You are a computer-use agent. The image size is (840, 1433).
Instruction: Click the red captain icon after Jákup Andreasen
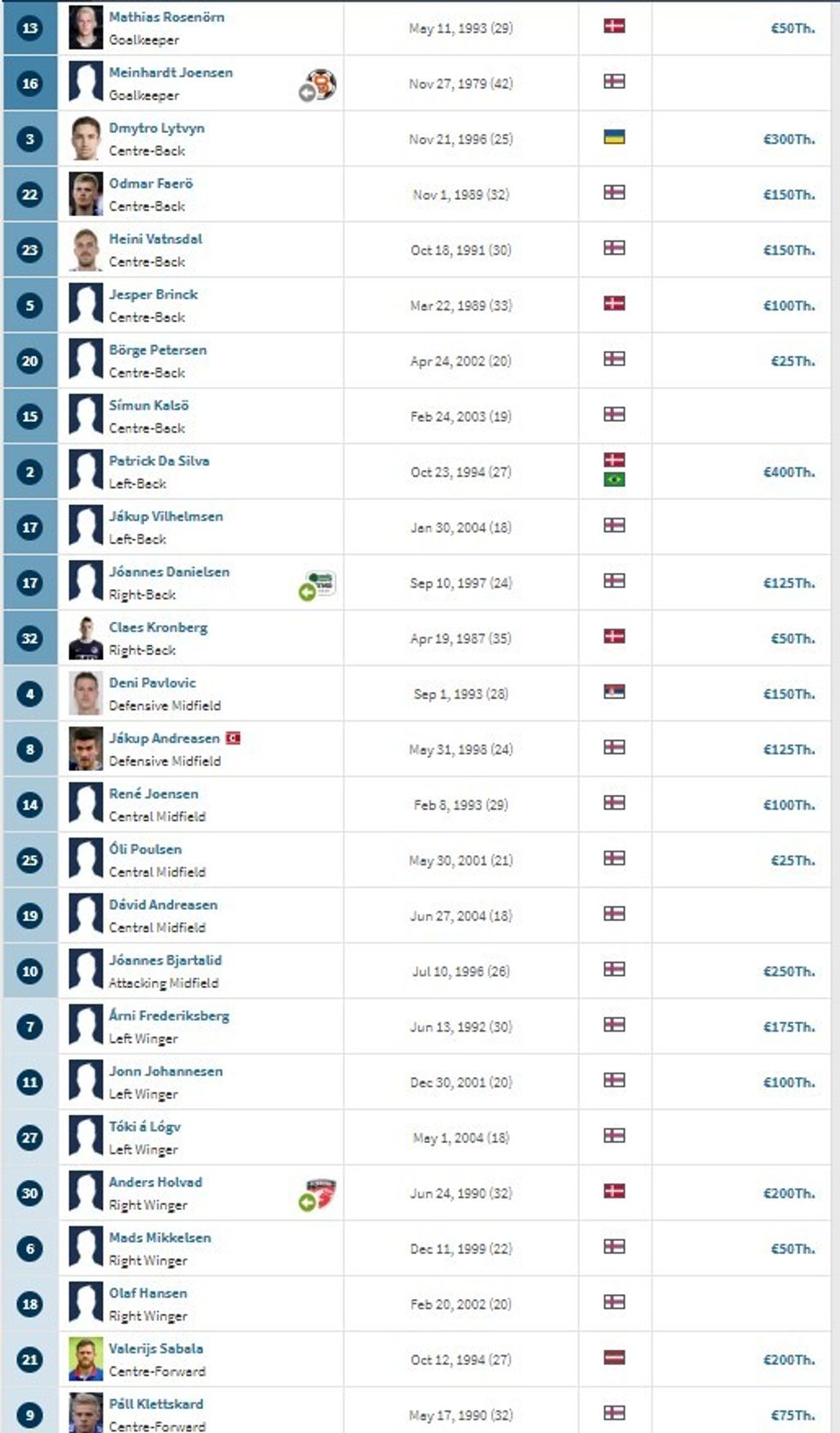(x=232, y=738)
